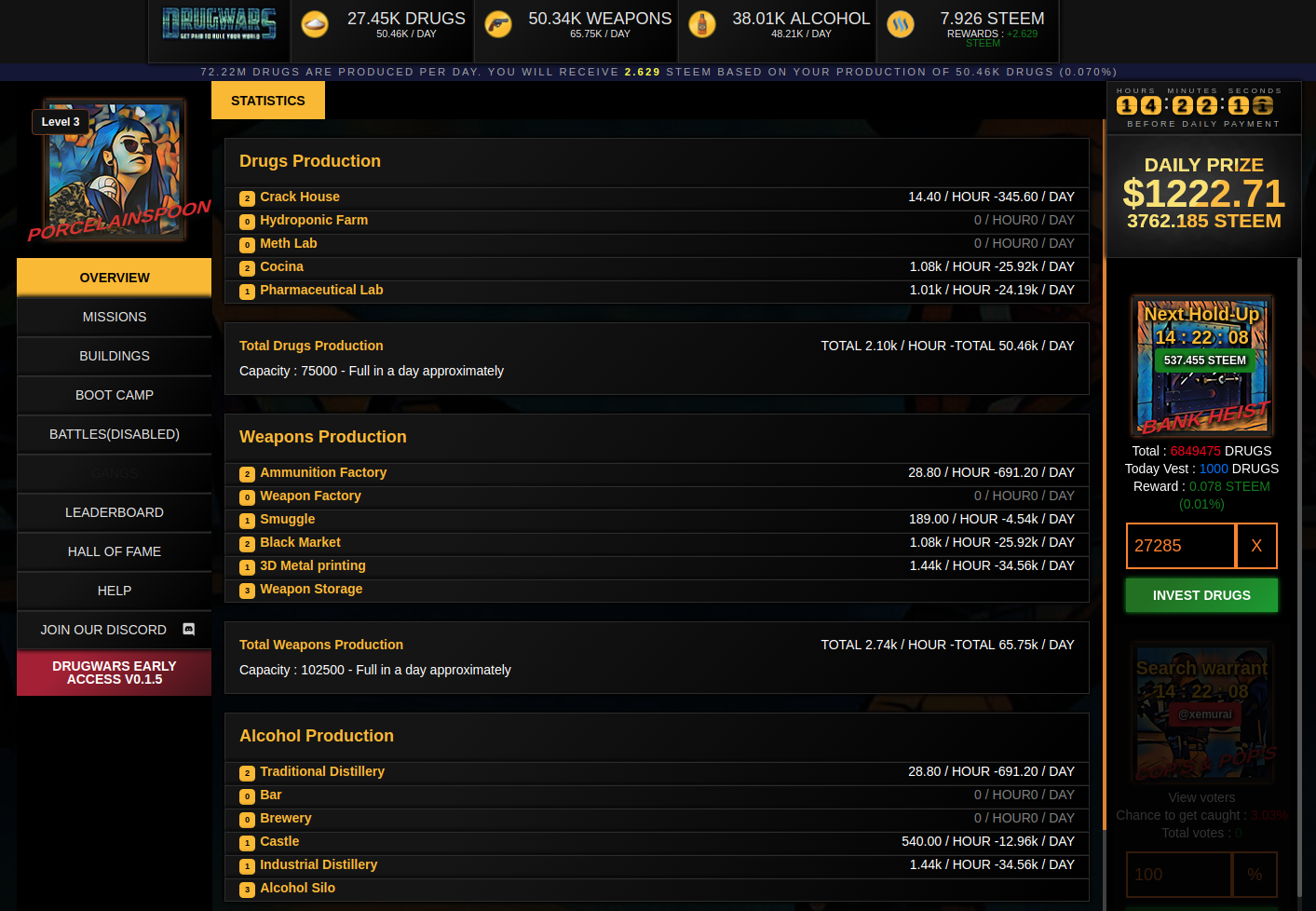Click the drugs pill icon in header
Image resolution: width=1316 pixels, height=911 pixels.
[x=315, y=24]
